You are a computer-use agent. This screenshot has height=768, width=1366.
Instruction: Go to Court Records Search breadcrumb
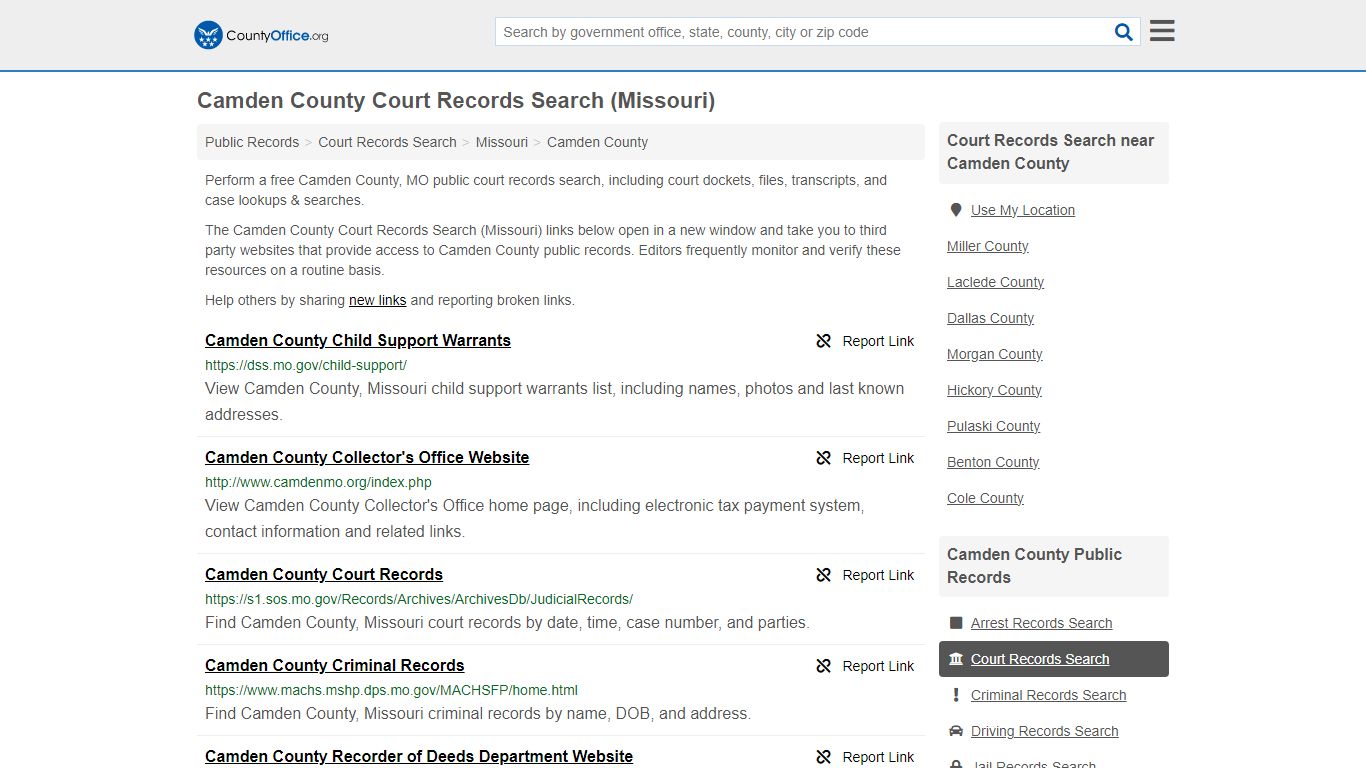click(x=387, y=142)
